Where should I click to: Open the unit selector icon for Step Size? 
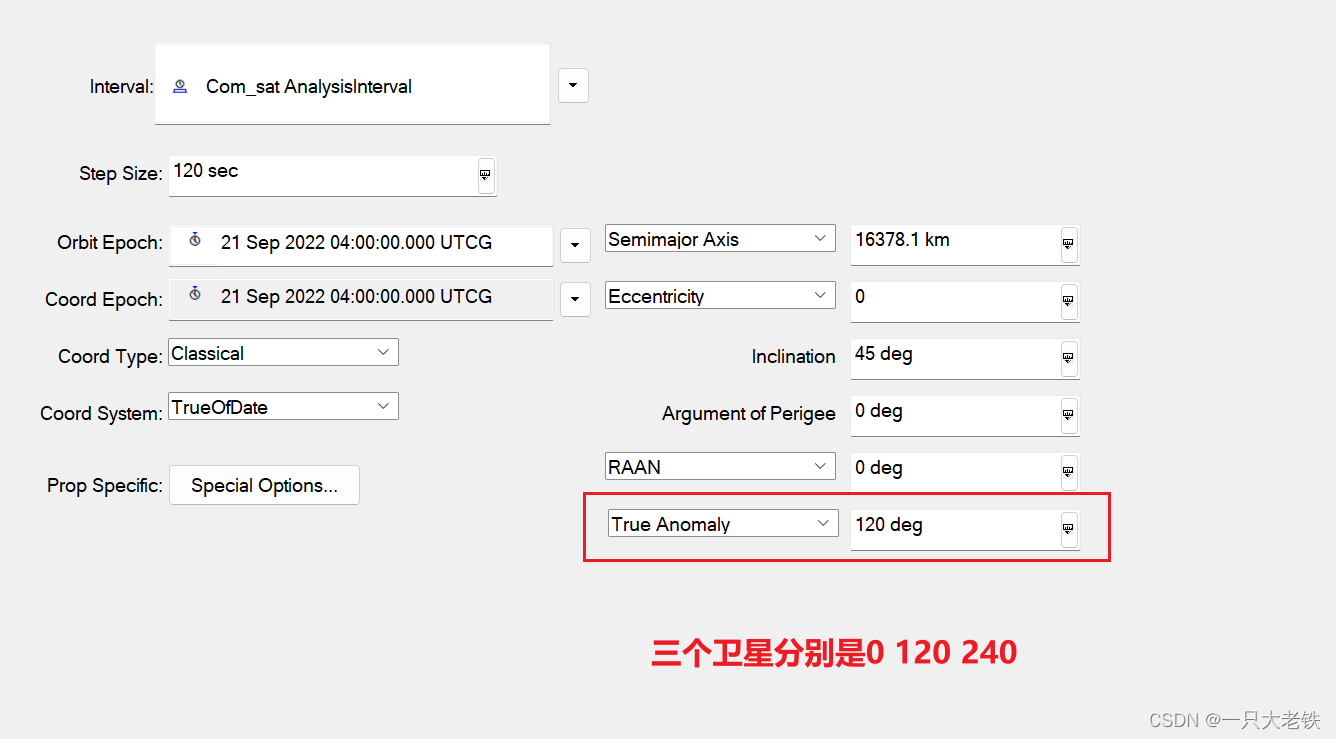coord(485,175)
